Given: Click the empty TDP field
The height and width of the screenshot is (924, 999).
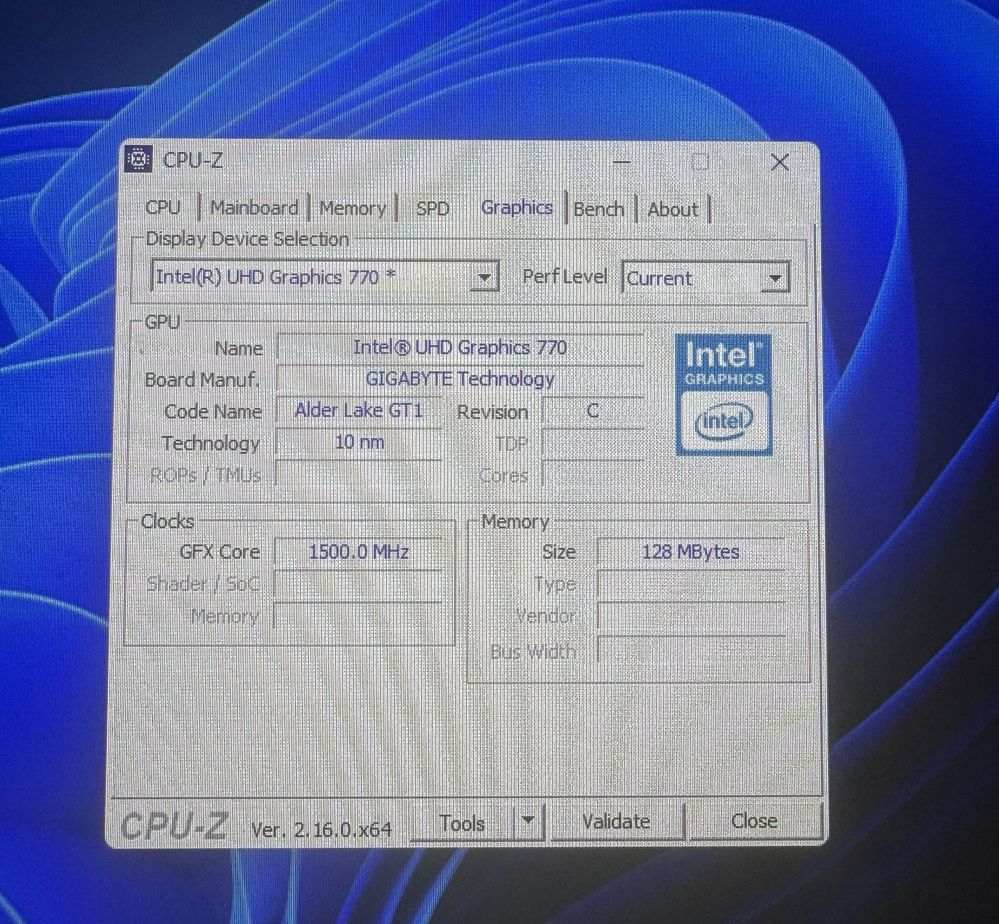Looking at the screenshot, I should (593, 443).
